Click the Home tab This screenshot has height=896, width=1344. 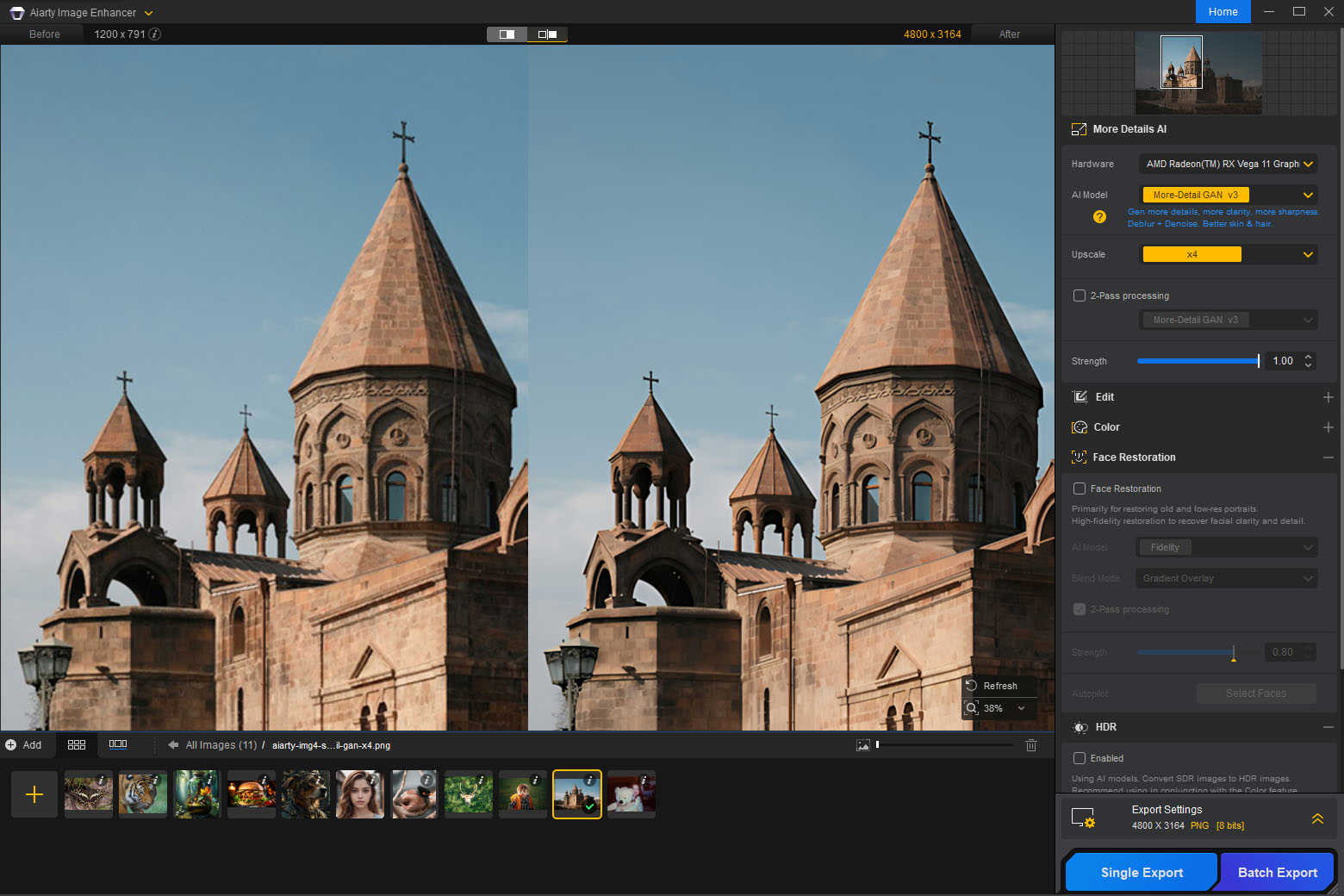[1223, 12]
